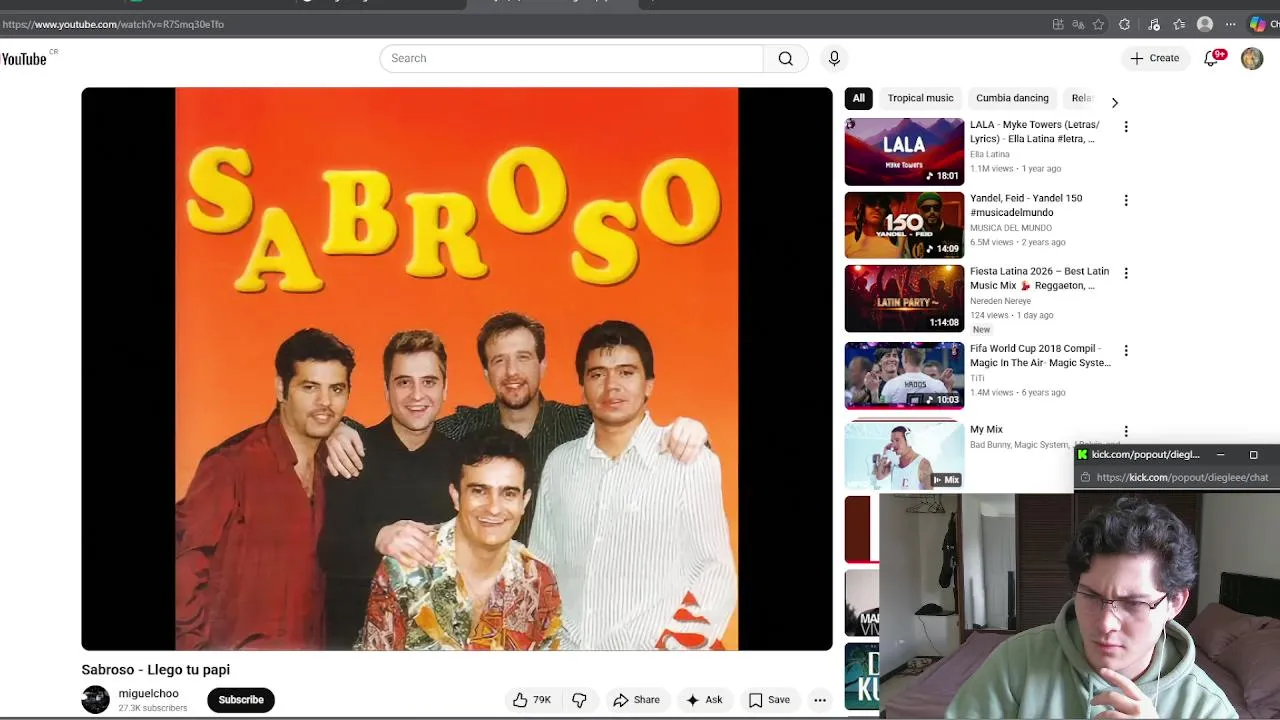
Task: Open the notifications bell
Action: 1212,58
